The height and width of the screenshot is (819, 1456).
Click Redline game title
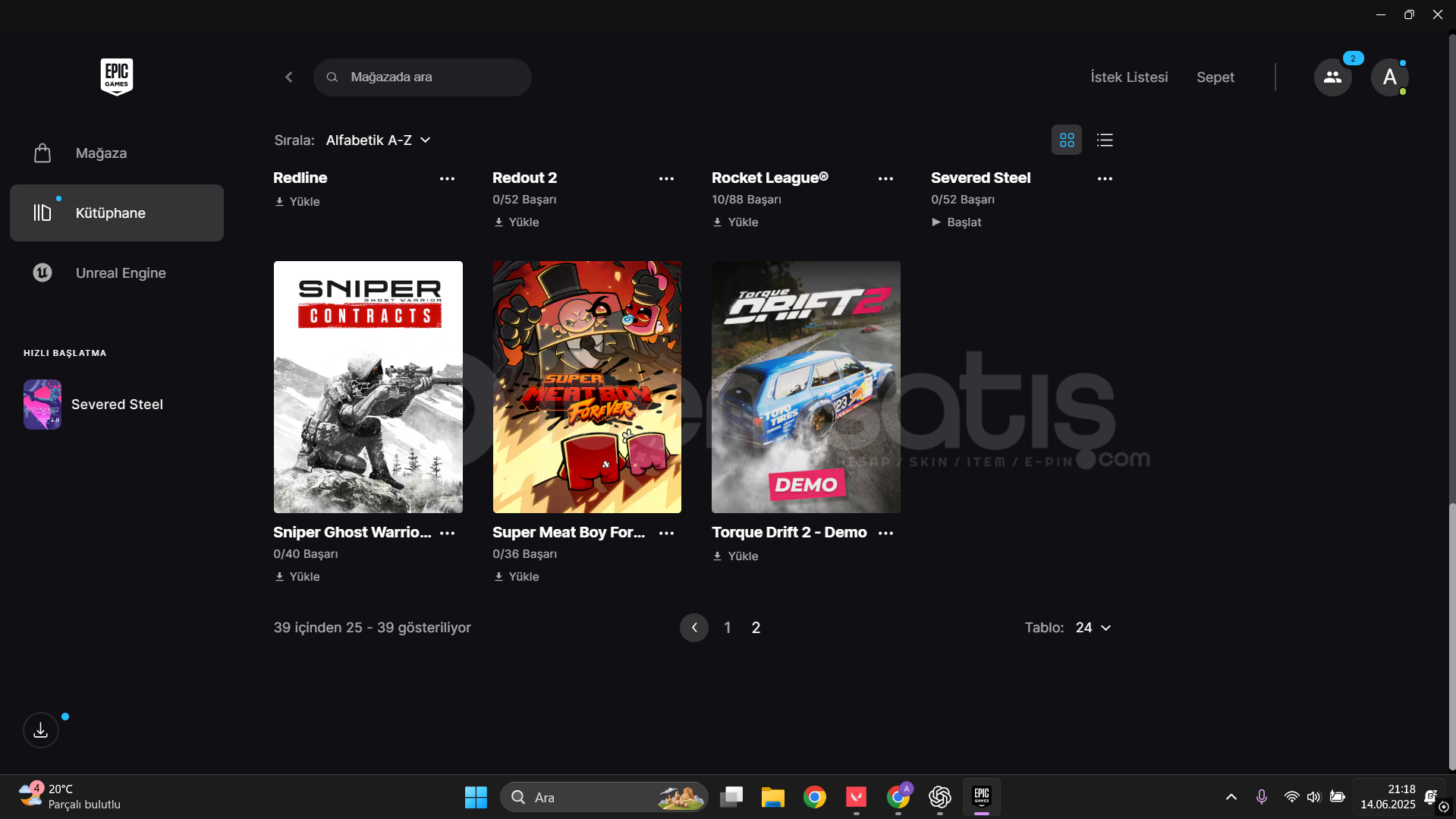pos(300,178)
